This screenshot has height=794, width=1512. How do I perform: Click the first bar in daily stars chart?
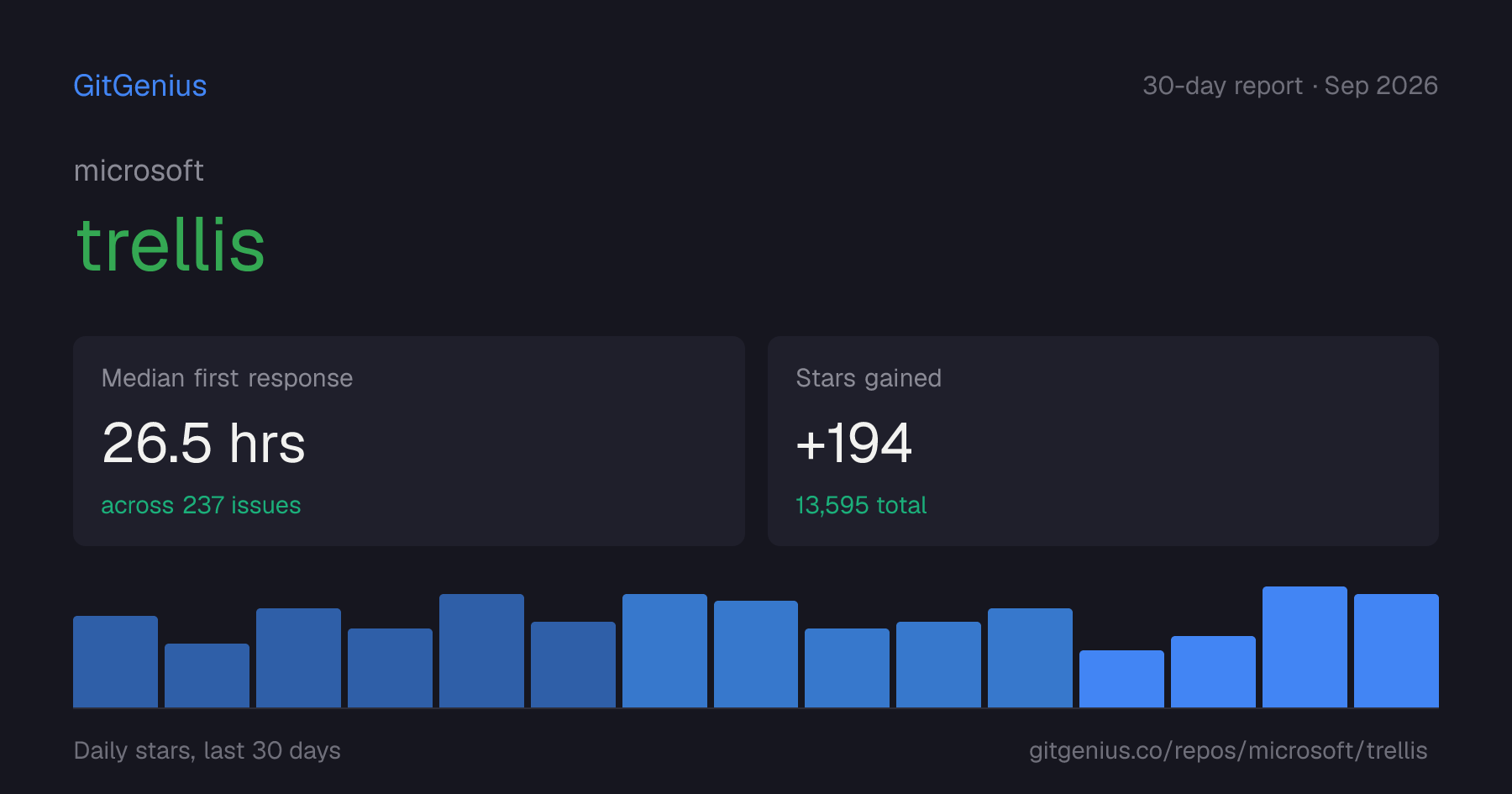(x=115, y=661)
